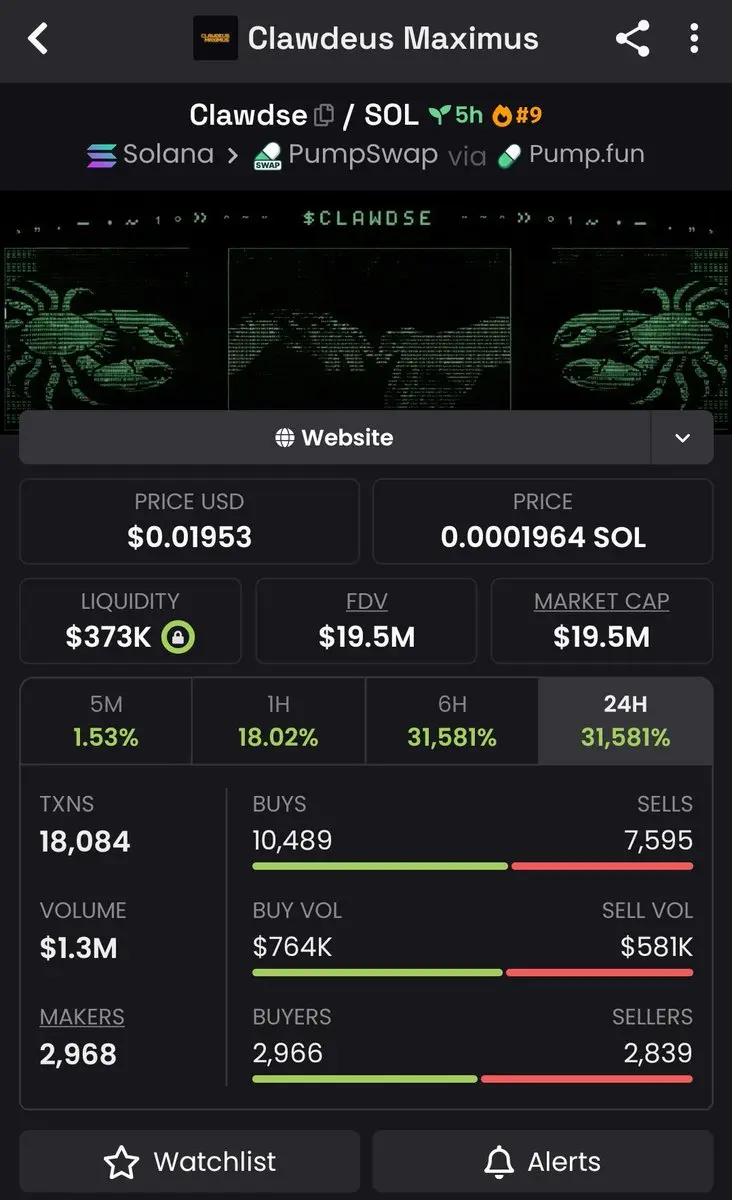
Task: Add token to Watchlist
Action: 190,1162
